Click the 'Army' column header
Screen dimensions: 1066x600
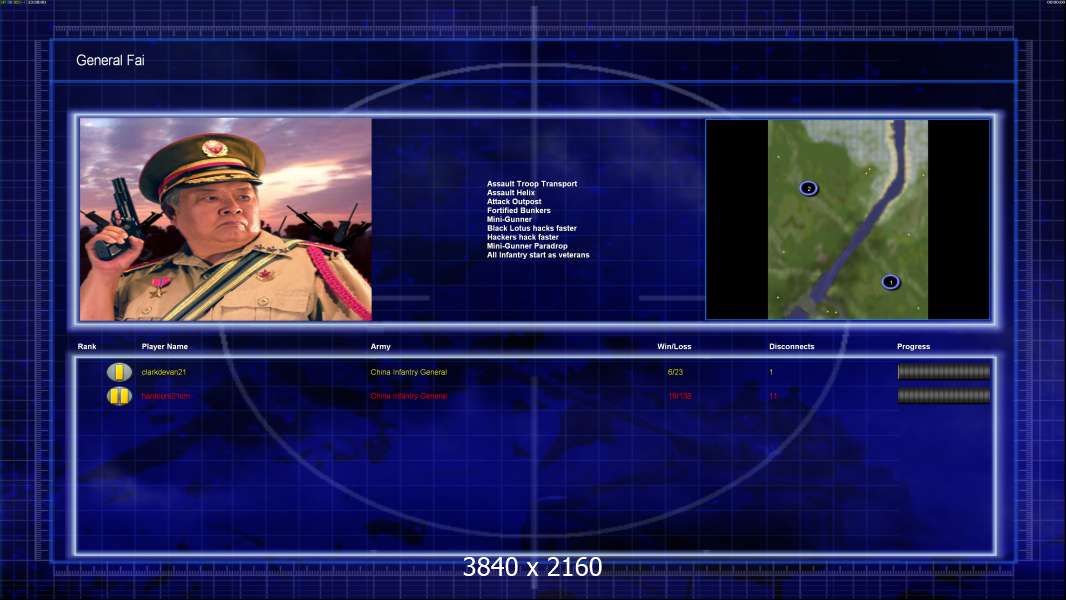pyautogui.click(x=381, y=347)
